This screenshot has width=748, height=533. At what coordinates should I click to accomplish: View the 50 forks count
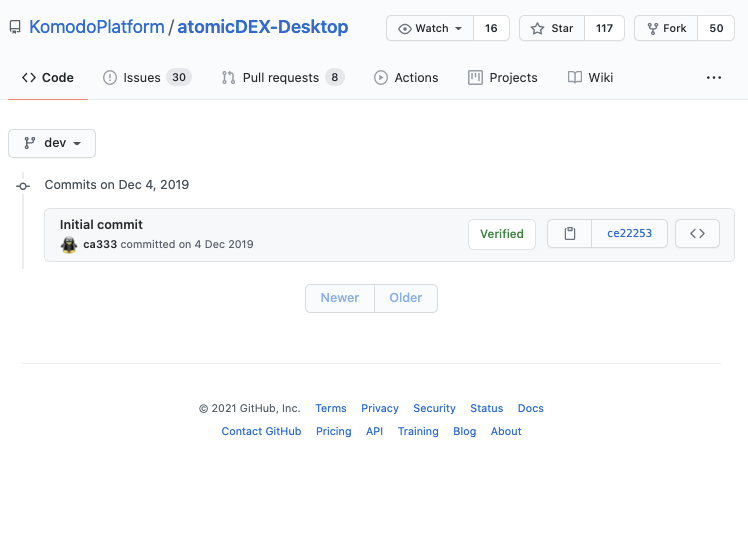(716, 28)
